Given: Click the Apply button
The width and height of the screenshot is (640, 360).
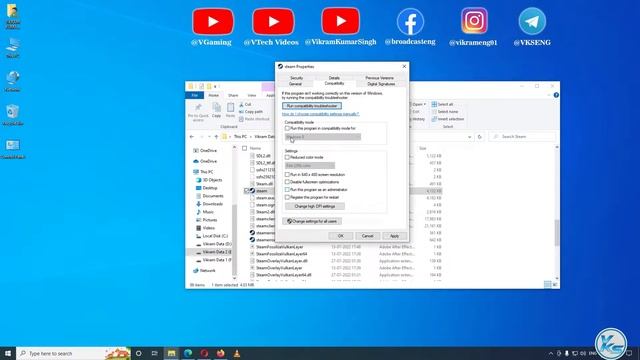Looking at the screenshot, I should coord(394,236).
